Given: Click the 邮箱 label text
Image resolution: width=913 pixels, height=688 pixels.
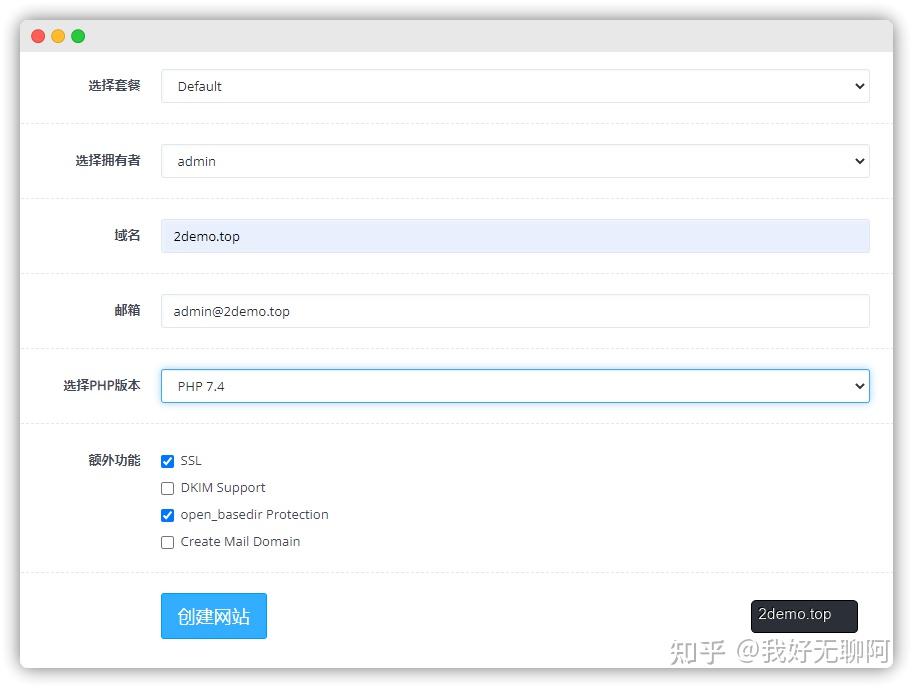Looking at the screenshot, I should (128, 310).
